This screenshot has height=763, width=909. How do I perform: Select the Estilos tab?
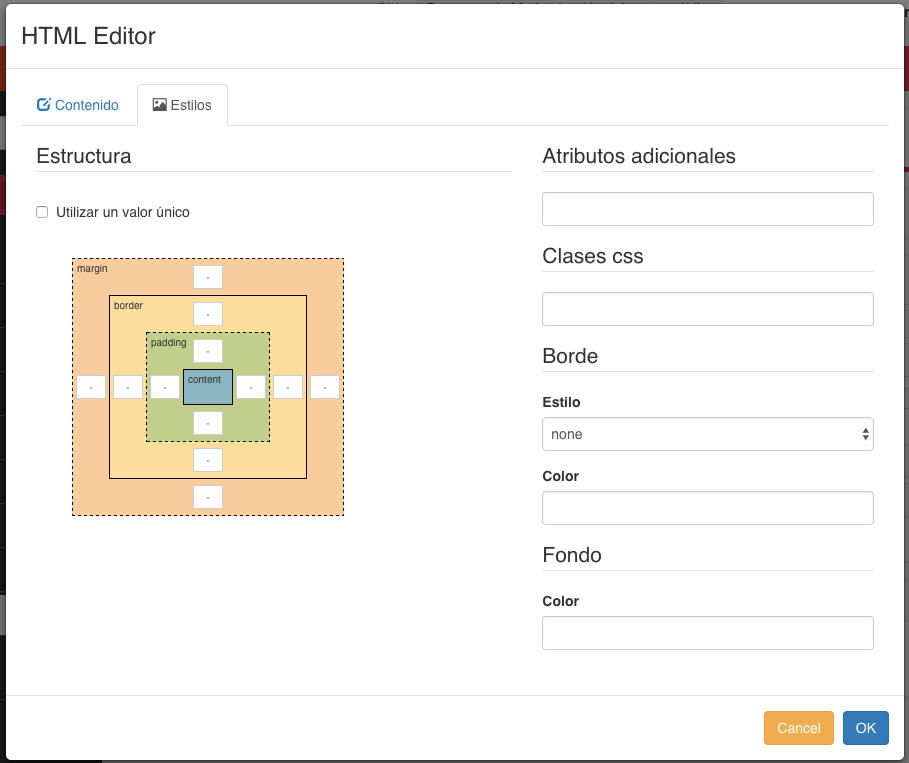(182, 105)
